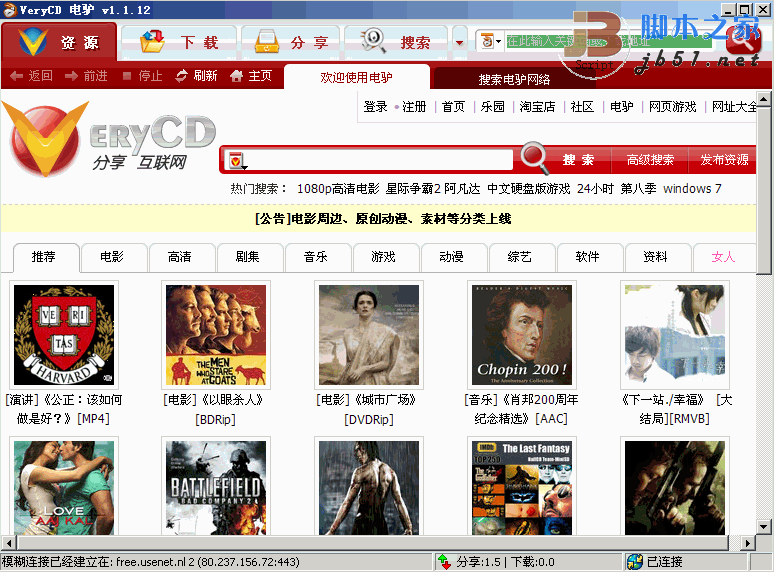Click 发布资源 publish resource button
Viewport: 774px width, 572px height.
[x=724, y=160]
